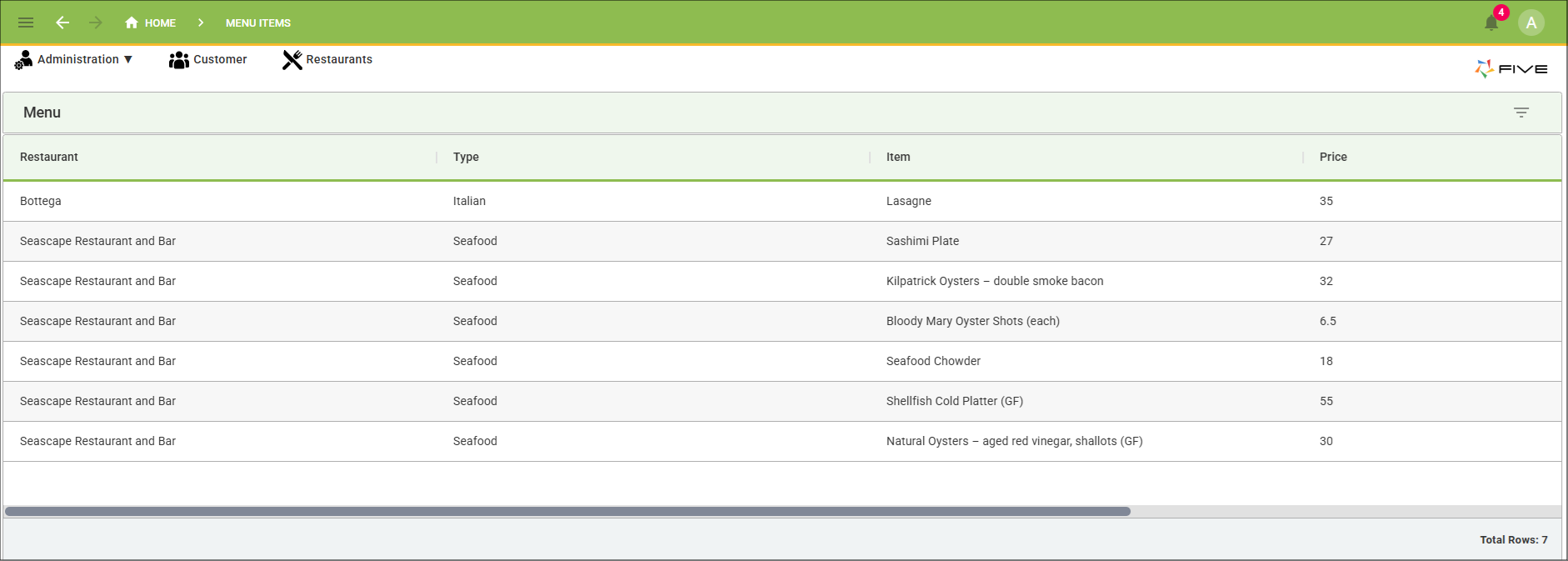Screen dimensions: 1568x561
Task: Click the Italian type cell
Action: [x=469, y=201]
